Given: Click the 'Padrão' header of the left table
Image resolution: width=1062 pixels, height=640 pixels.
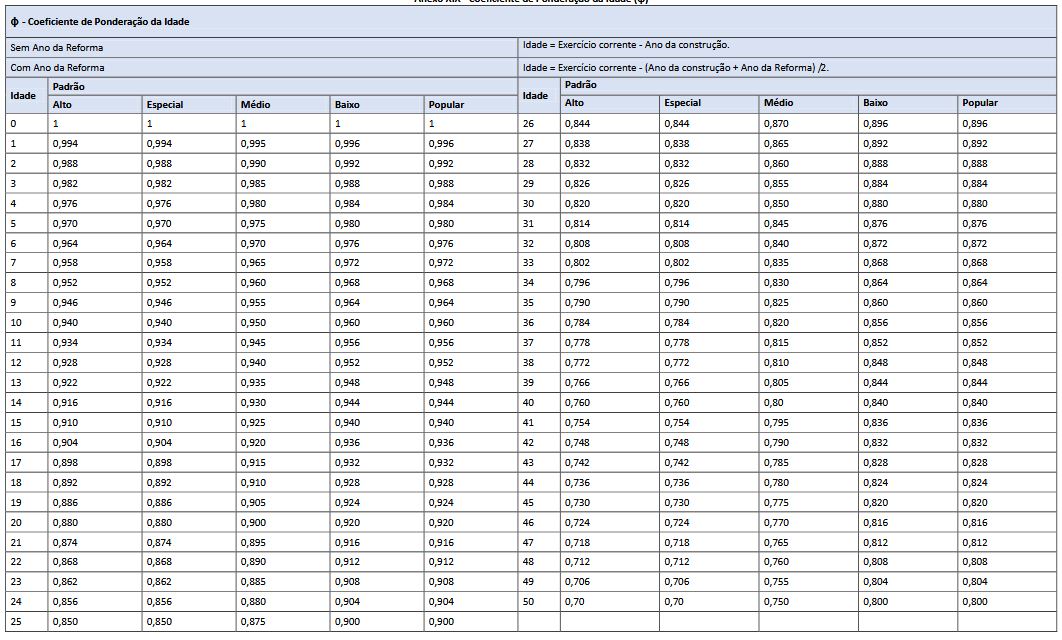Looking at the screenshot, I should 68,87.
